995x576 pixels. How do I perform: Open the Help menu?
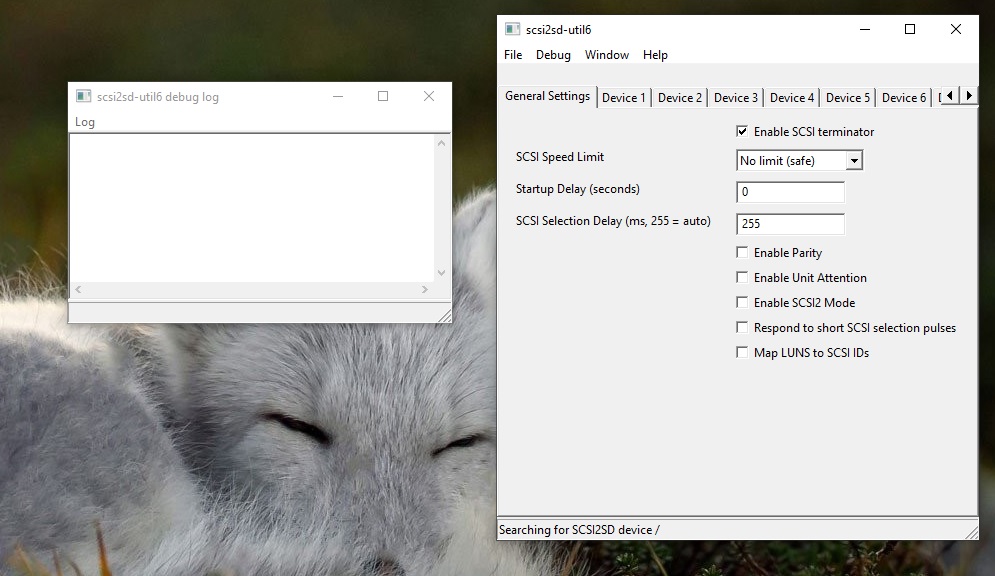pyautogui.click(x=655, y=55)
